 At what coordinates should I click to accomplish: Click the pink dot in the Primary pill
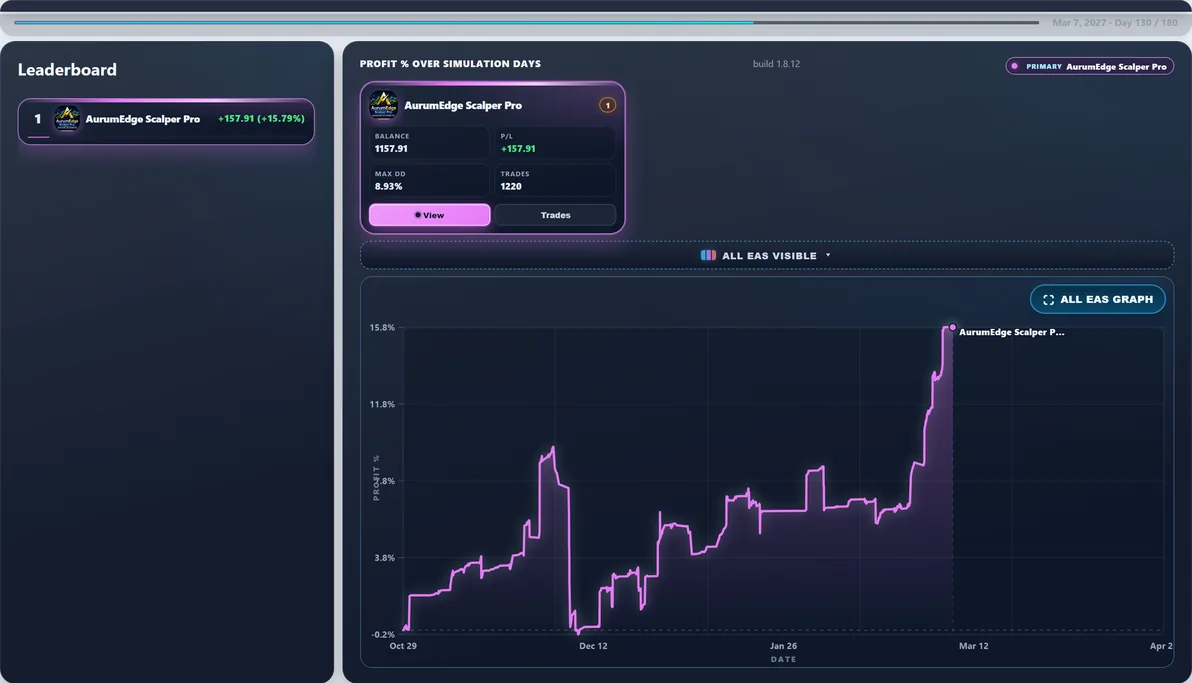[x=1015, y=66]
